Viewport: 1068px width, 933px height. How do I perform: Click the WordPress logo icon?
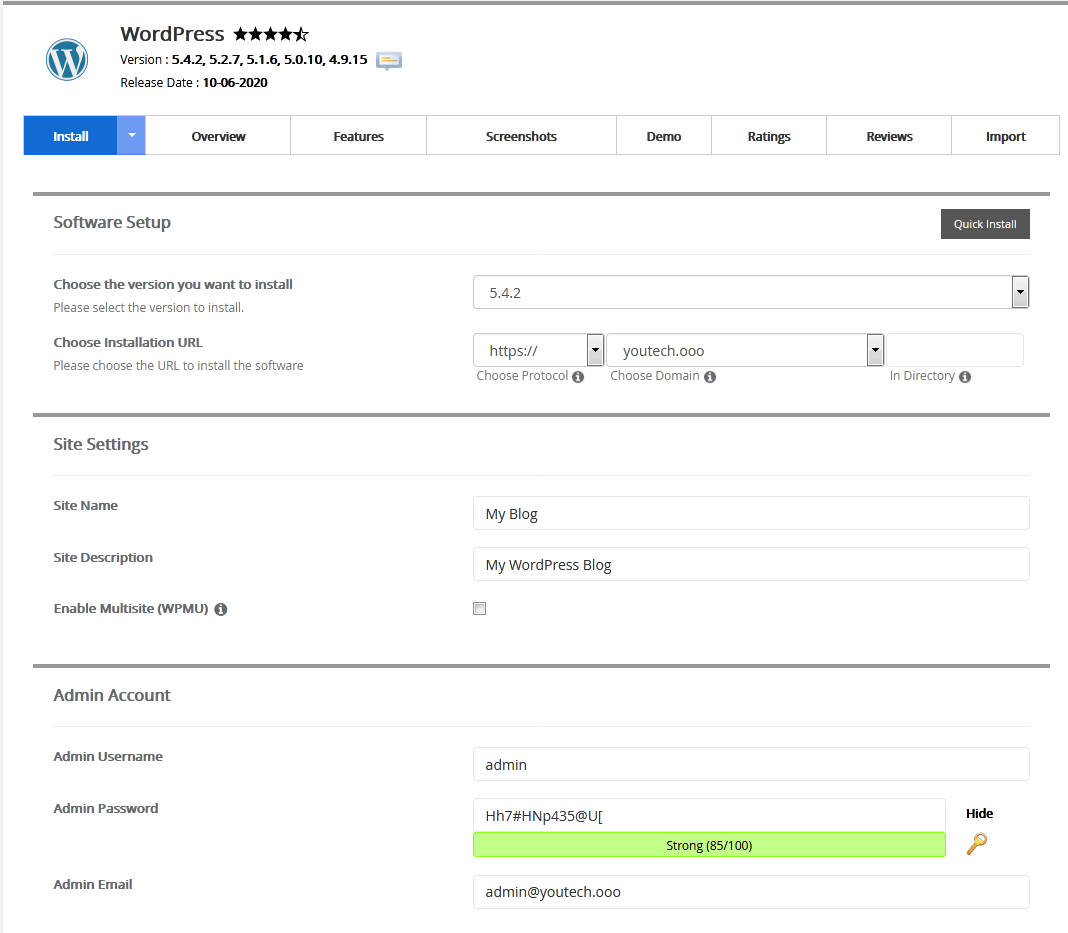point(67,59)
